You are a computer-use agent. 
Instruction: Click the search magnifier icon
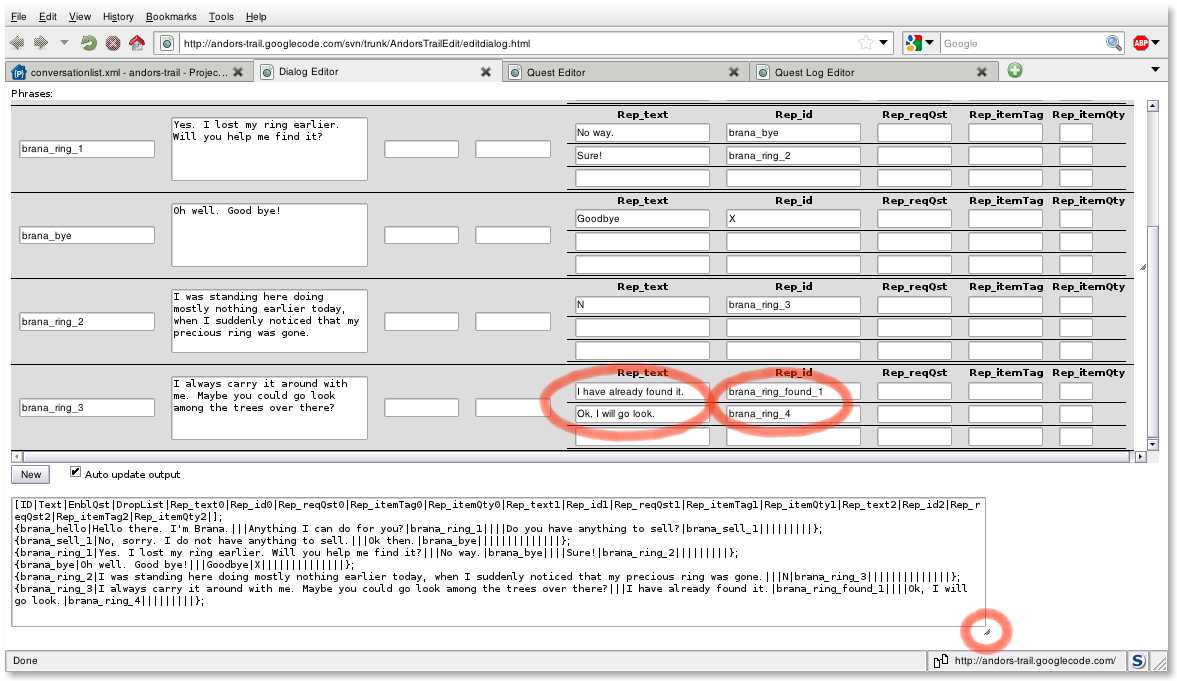(x=1113, y=43)
